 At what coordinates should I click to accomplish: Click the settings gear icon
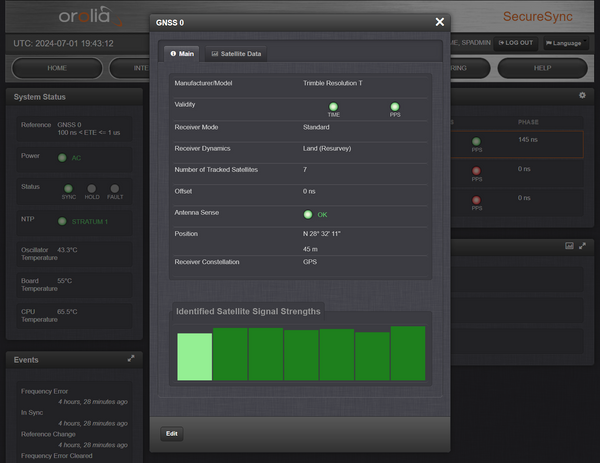[x=582, y=95]
